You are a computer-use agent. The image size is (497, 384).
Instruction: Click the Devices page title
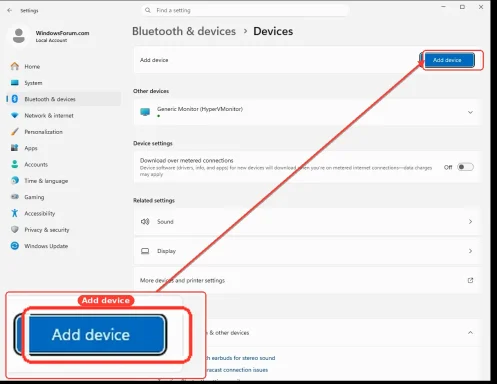273,31
